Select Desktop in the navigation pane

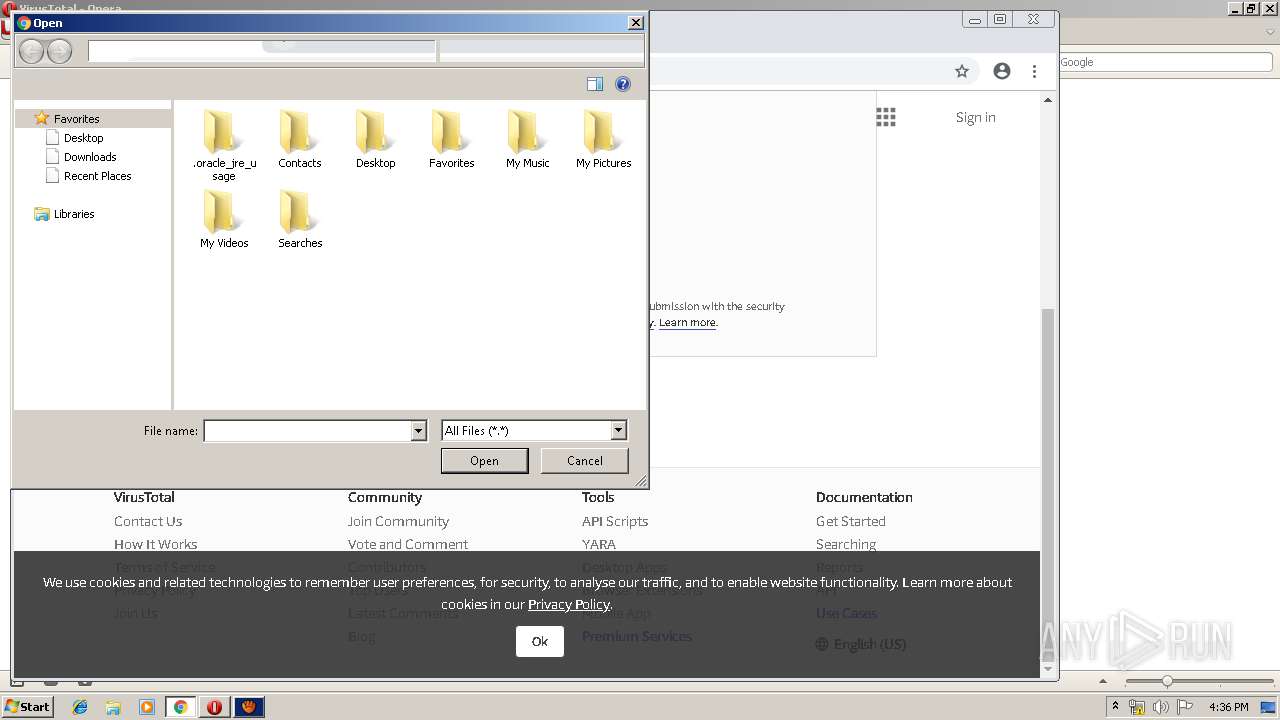(x=83, y=138)
